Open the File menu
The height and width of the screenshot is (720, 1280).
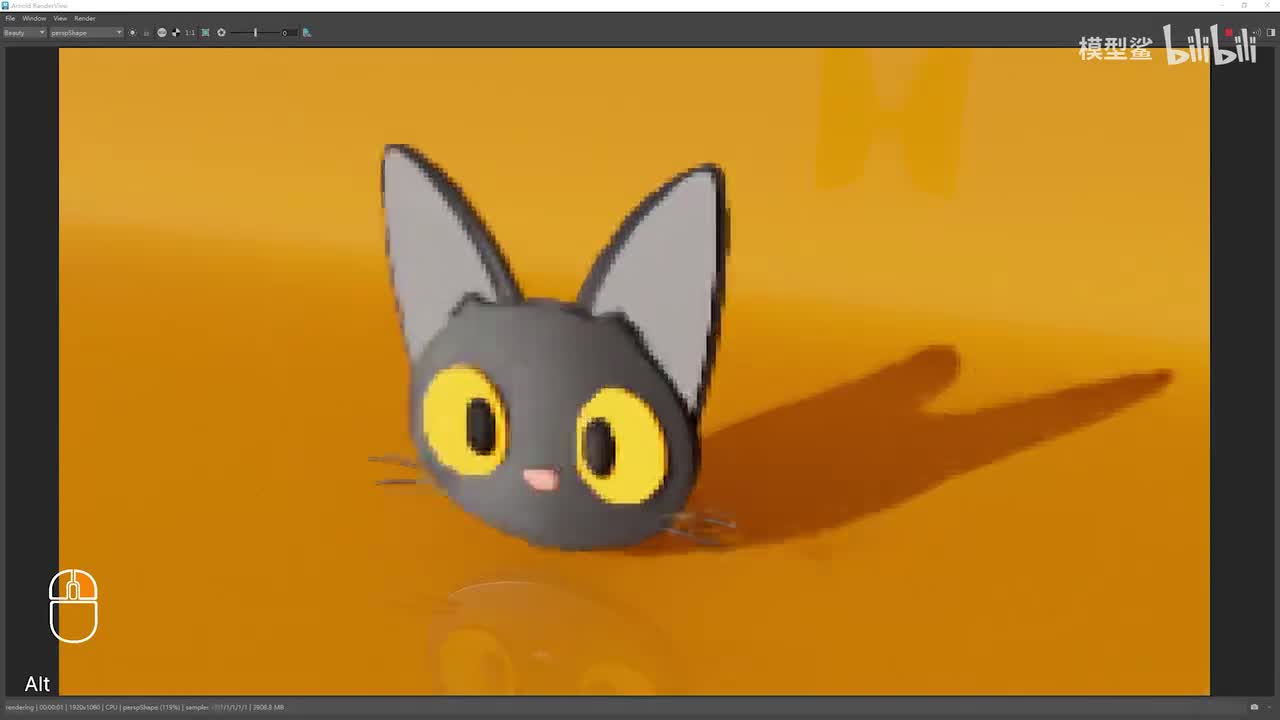10,18
